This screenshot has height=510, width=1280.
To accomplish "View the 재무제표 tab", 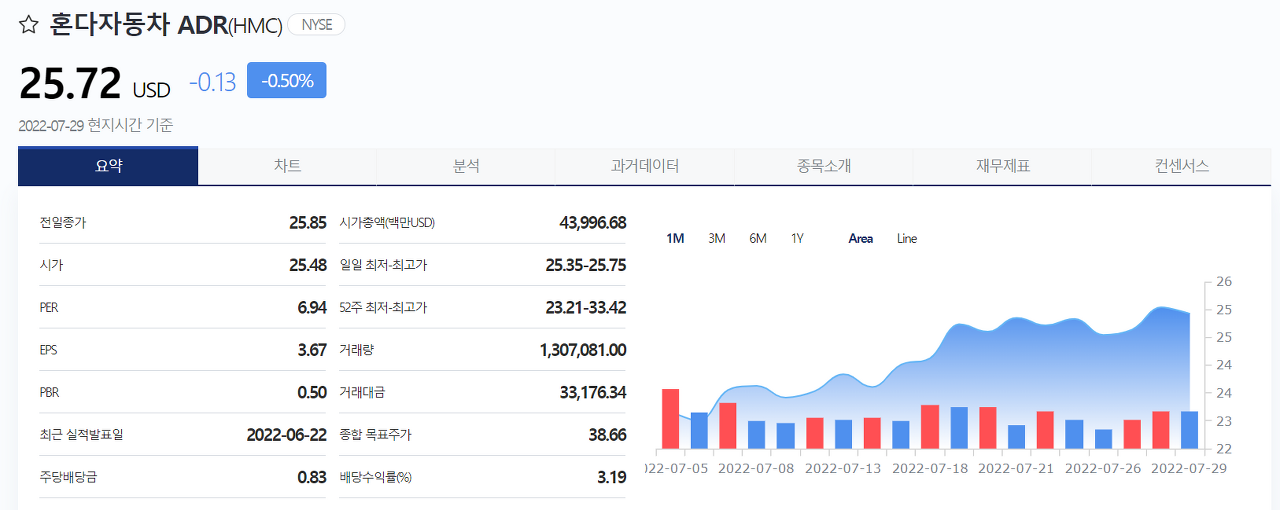I will [x=1003, y=166].
